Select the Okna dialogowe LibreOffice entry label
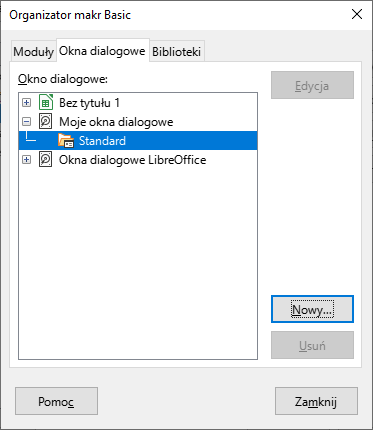 [132, 160]
